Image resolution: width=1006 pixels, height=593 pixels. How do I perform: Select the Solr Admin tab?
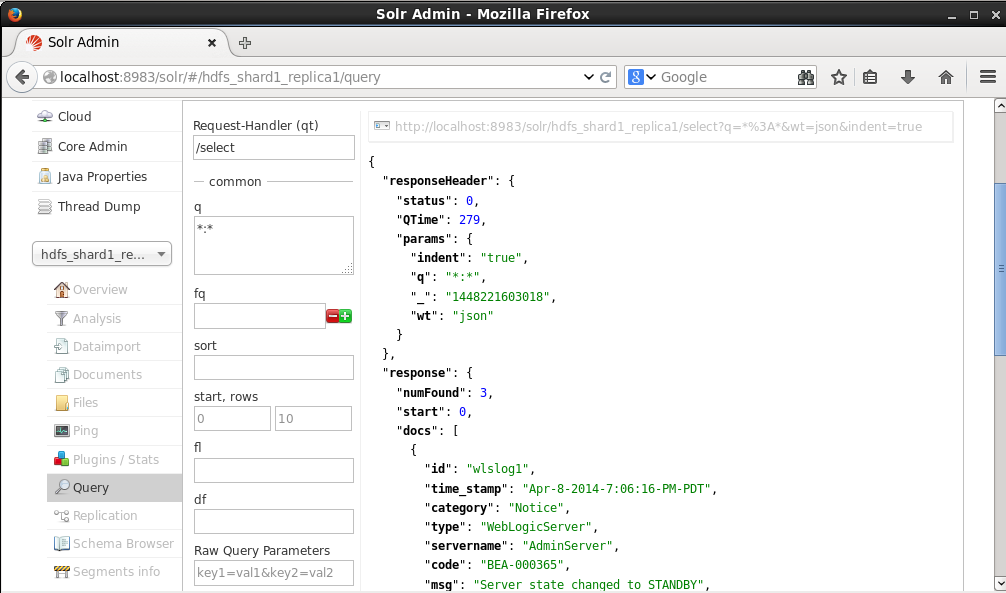[x=120, y=42]
